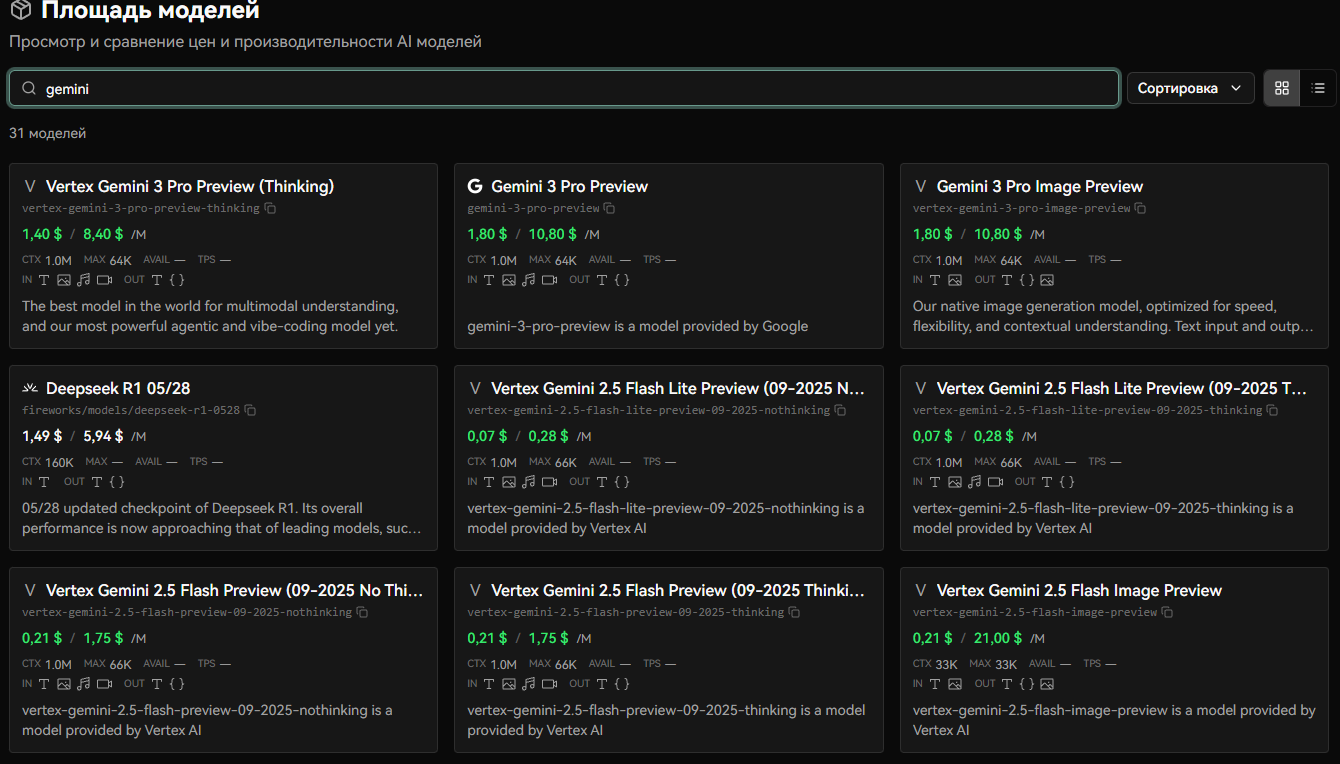The height and width of the screenshot is (764, 1340).
Task: Click the 'Площадь моделей' page heading
Action: [x=150, y=11]
